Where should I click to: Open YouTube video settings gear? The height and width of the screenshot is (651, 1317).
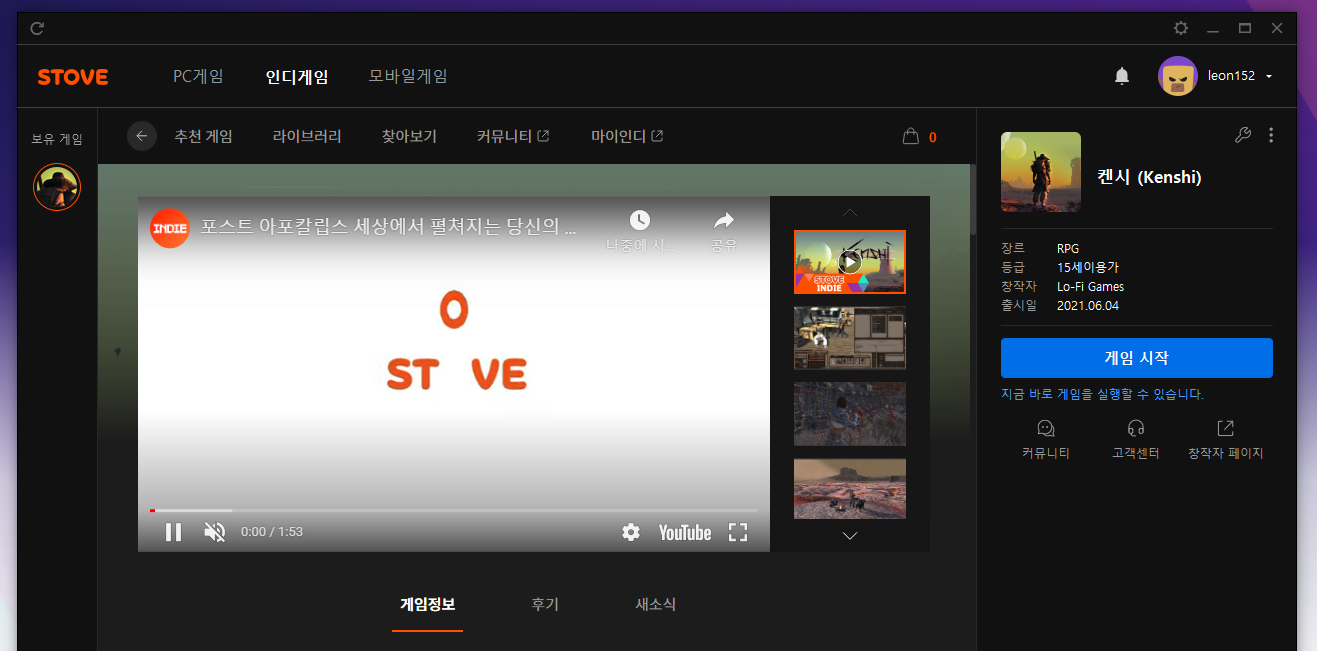point(631,532)
